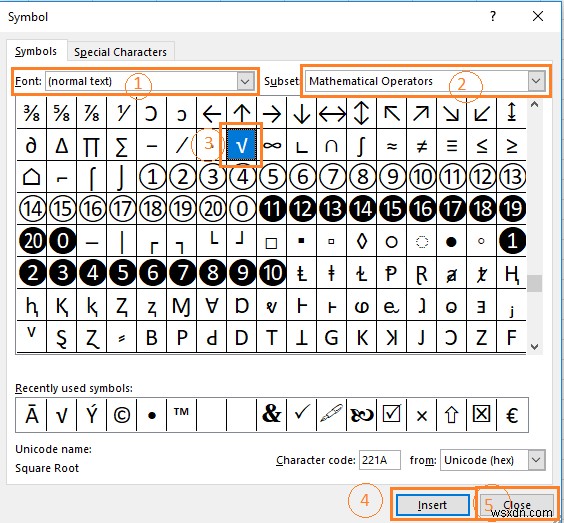Select the greater-than-or-equal symbol
The width and height of the screenshot is (564, 523).
pyautogui.click(x=511, y=145)
